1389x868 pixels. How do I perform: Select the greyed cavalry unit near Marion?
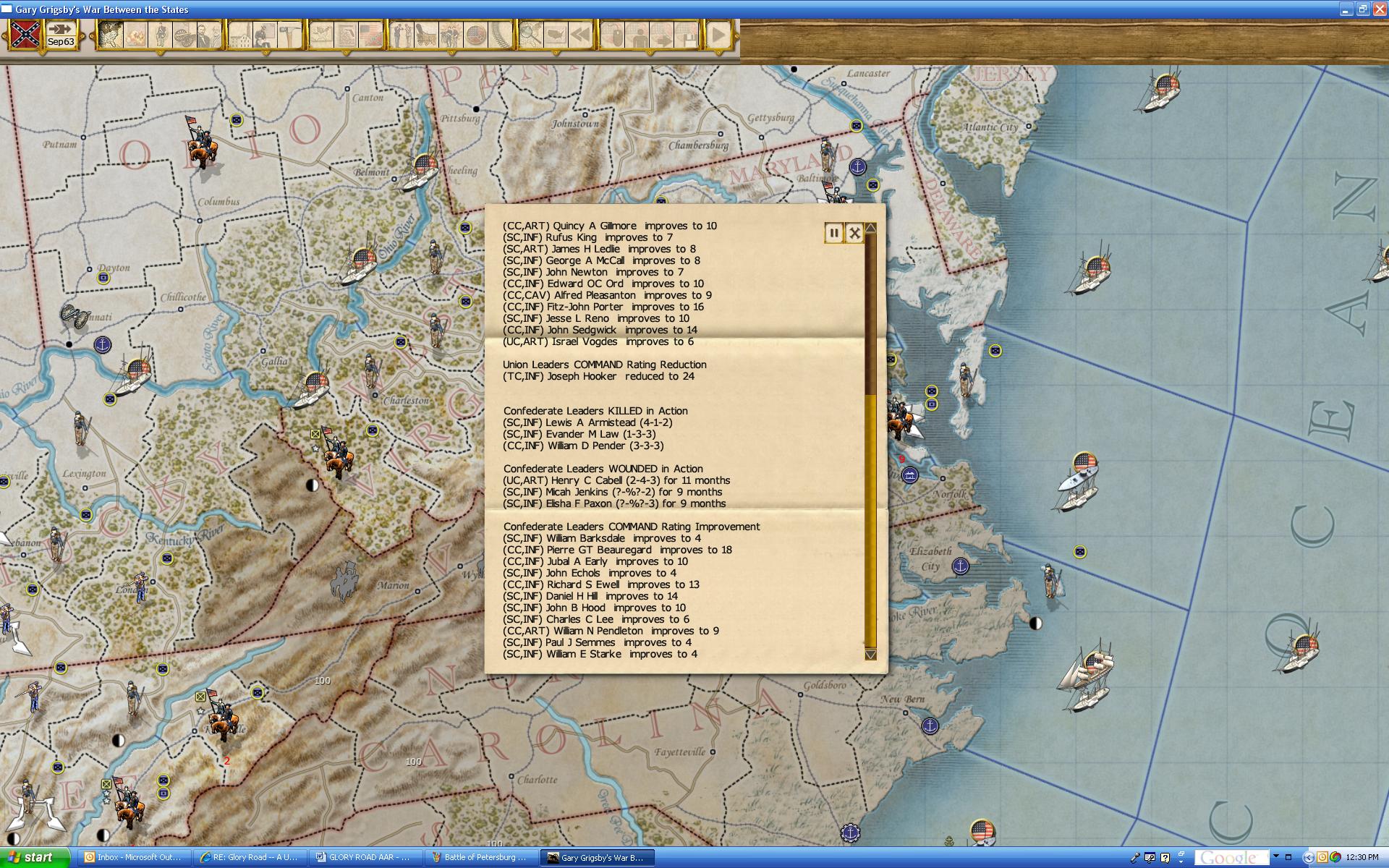click(345, 582)
